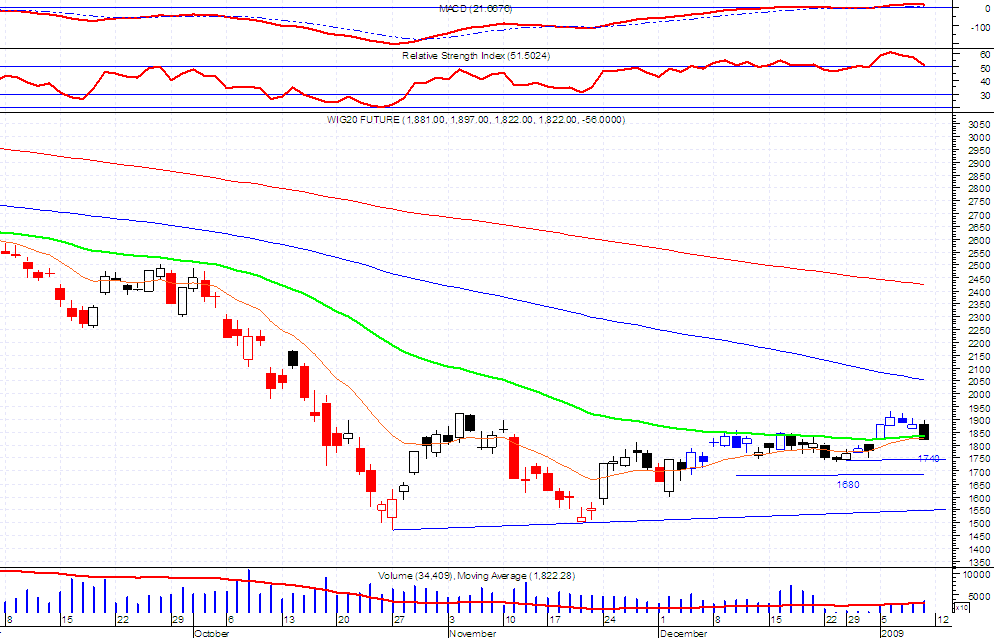Click the x10 volume scale indicator
Screen dimensions: 994x638
click(960, 608)
